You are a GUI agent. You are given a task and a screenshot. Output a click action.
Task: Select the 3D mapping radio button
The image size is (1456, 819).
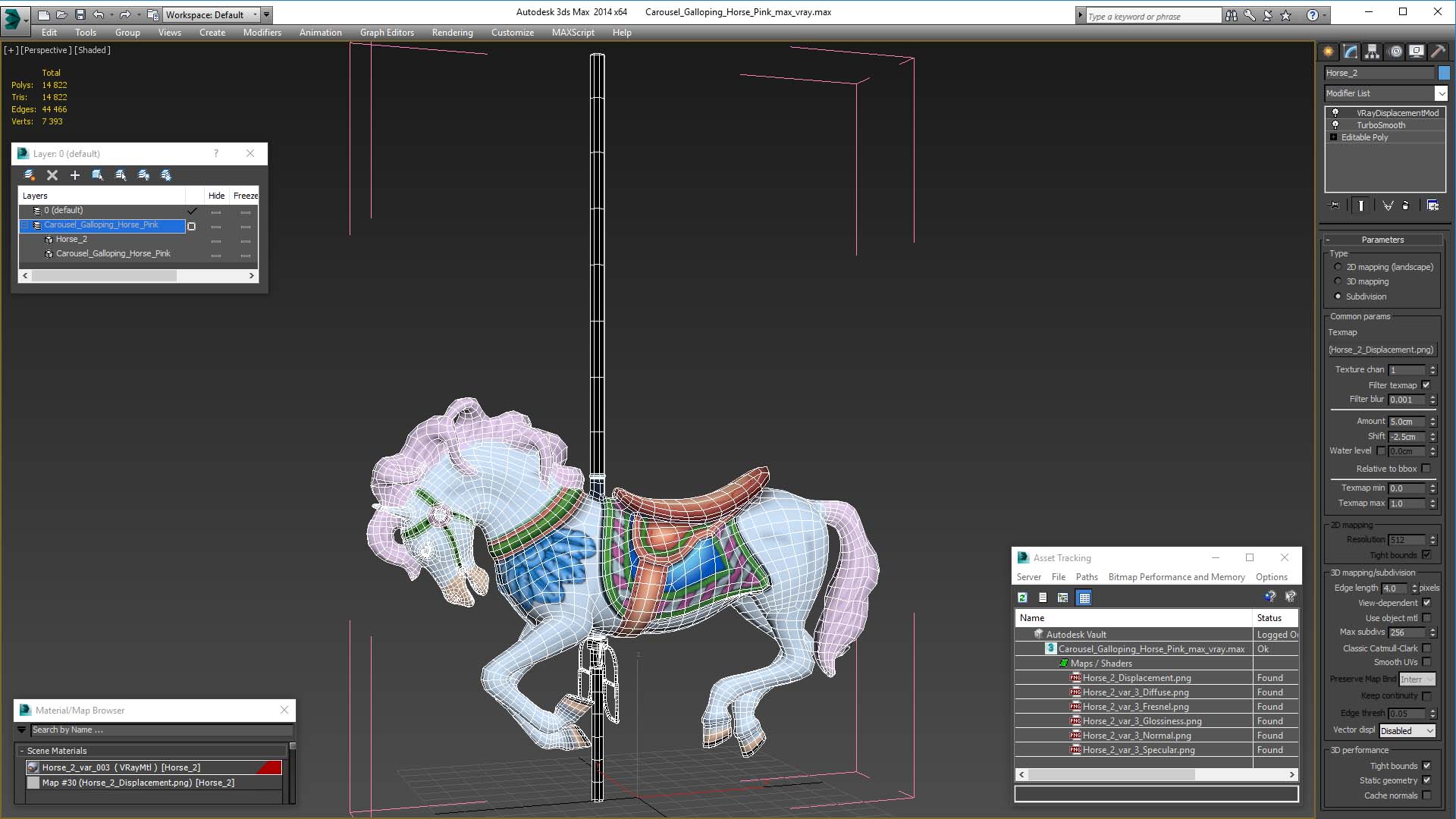tap(1338, 281)
